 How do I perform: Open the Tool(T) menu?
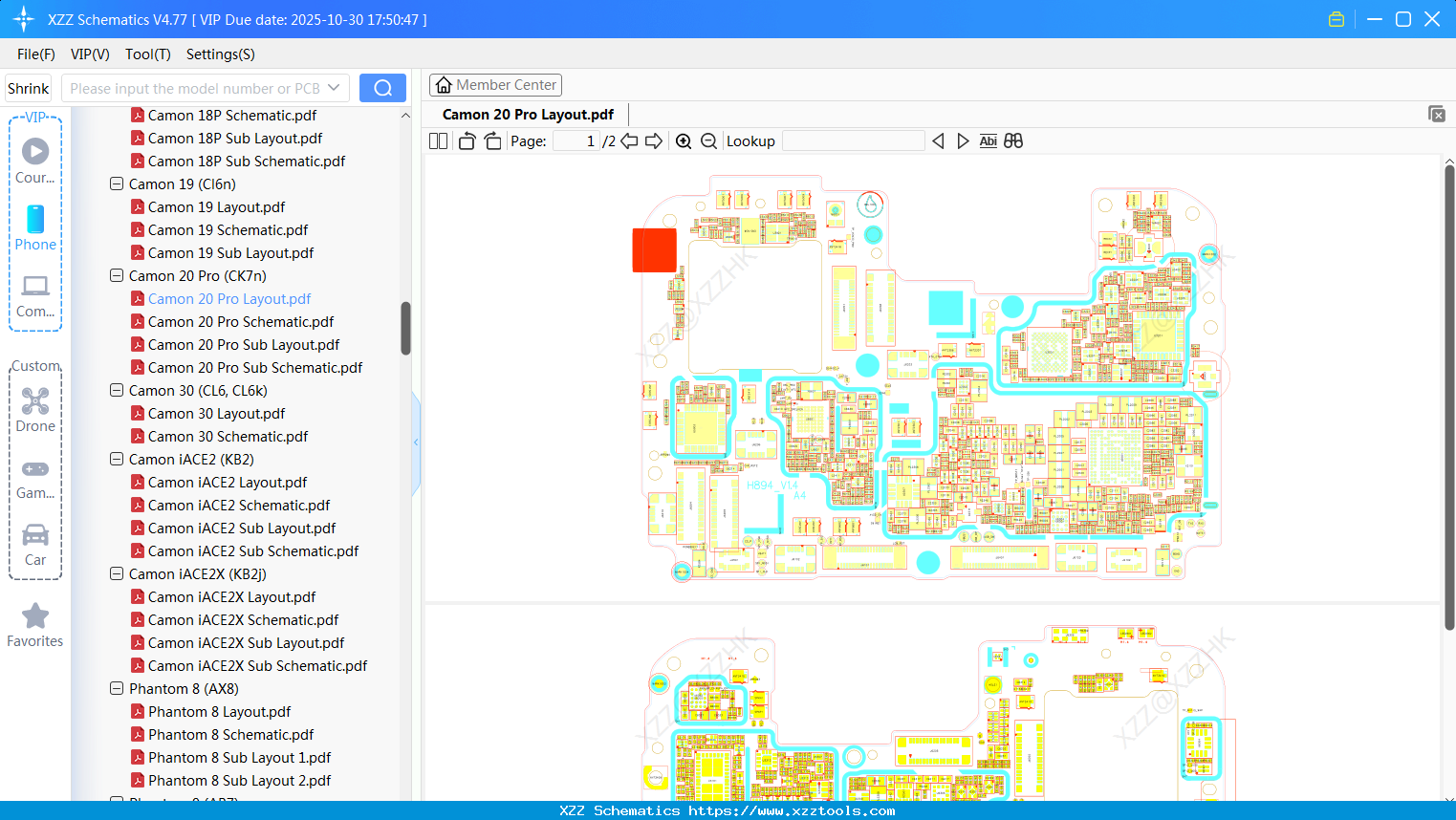(148, 54)
